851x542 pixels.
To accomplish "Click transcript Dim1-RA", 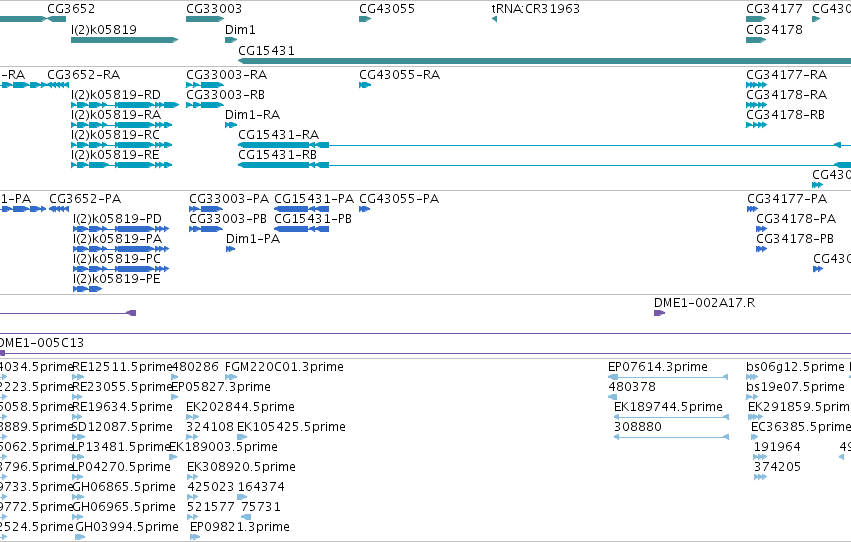I will 252,115.
